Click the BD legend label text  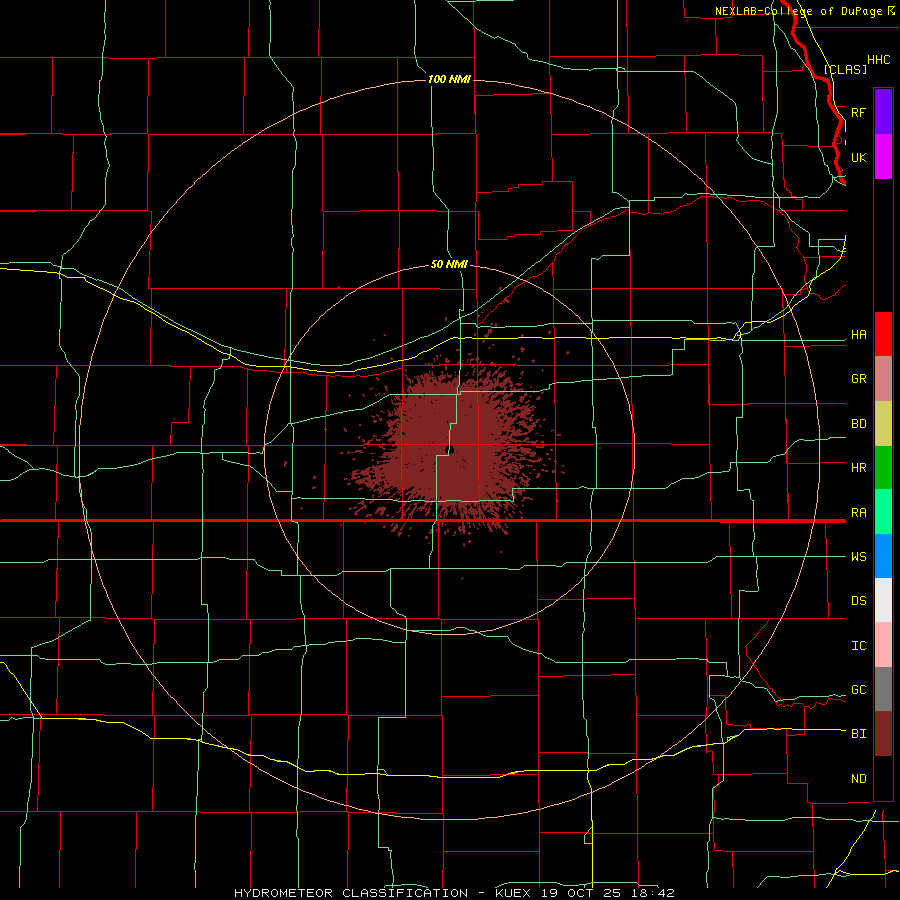tap(858, 424)
